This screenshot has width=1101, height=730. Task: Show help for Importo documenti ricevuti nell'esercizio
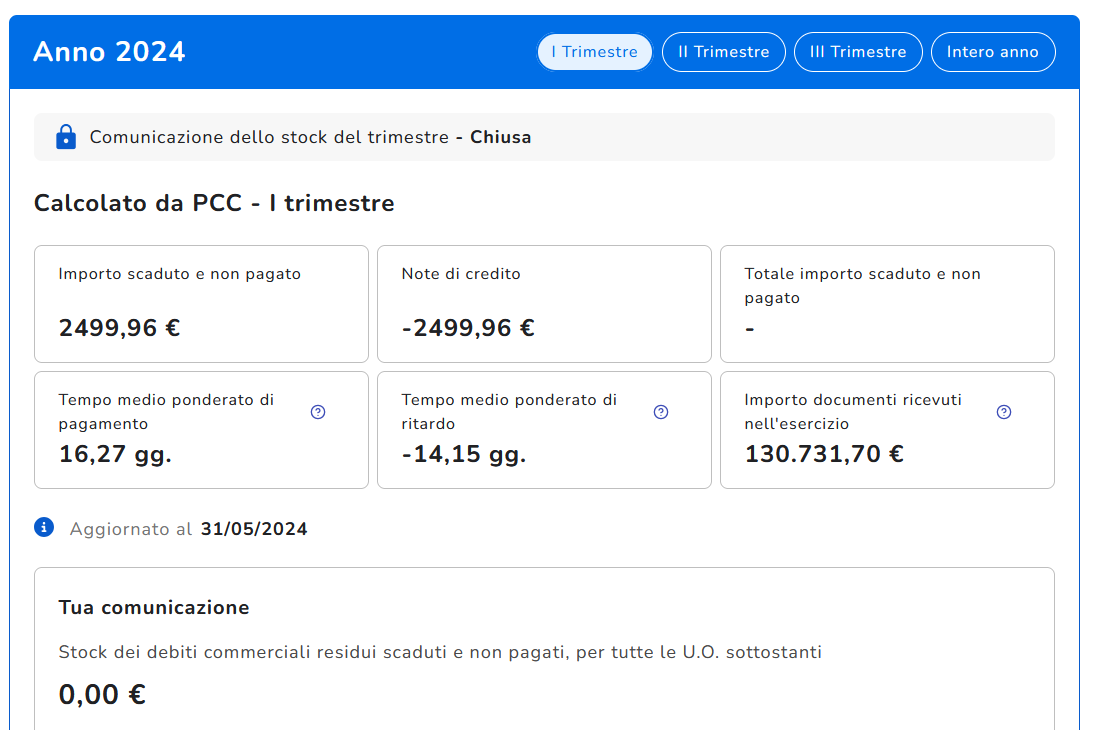(1004, 412)
